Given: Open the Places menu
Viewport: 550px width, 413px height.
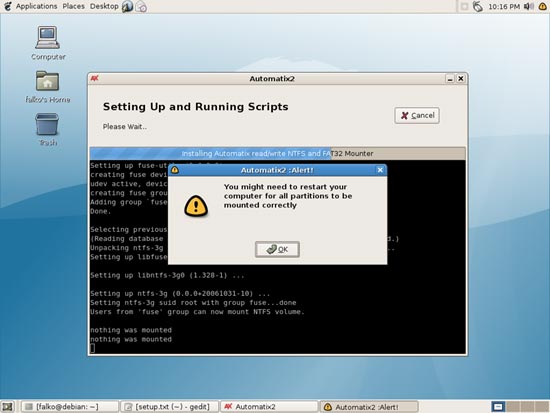Looking at the screenshot, I should [73, 6].
